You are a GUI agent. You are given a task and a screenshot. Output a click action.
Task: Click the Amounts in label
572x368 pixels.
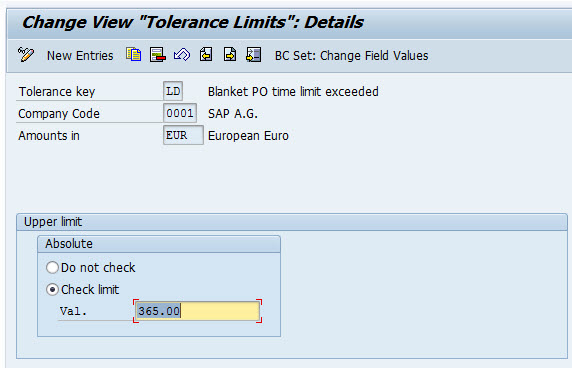point(49,136)
